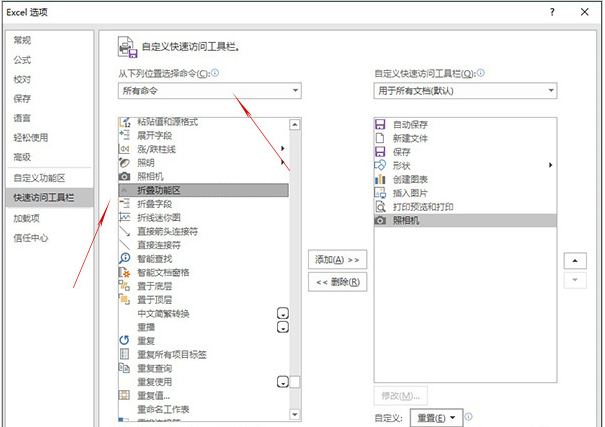The width and height of the screenshot is (605, 427).
Task: Click the 智能文档窗格 icon
Action: (124, 272)
